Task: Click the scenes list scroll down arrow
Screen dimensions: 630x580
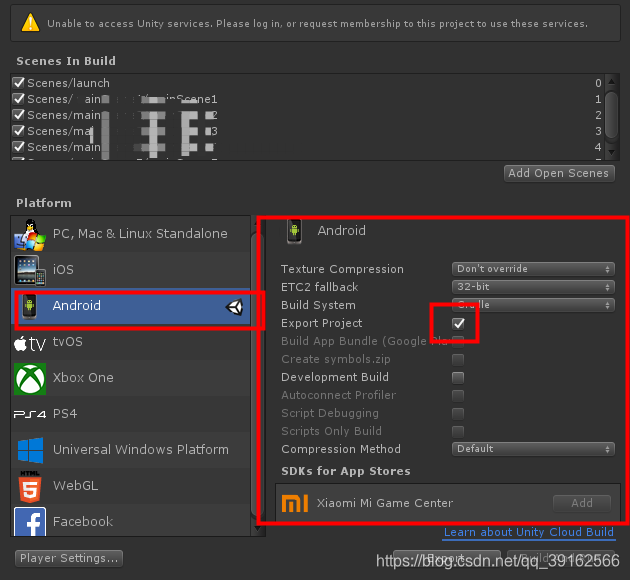Action: pyautogui.click(x=612, y=153)
